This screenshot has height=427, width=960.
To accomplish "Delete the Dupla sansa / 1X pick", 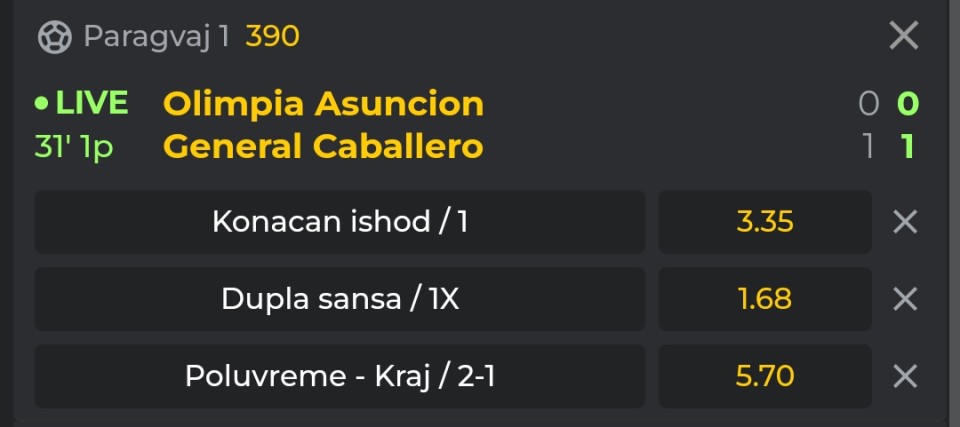I will pos(905,299).
